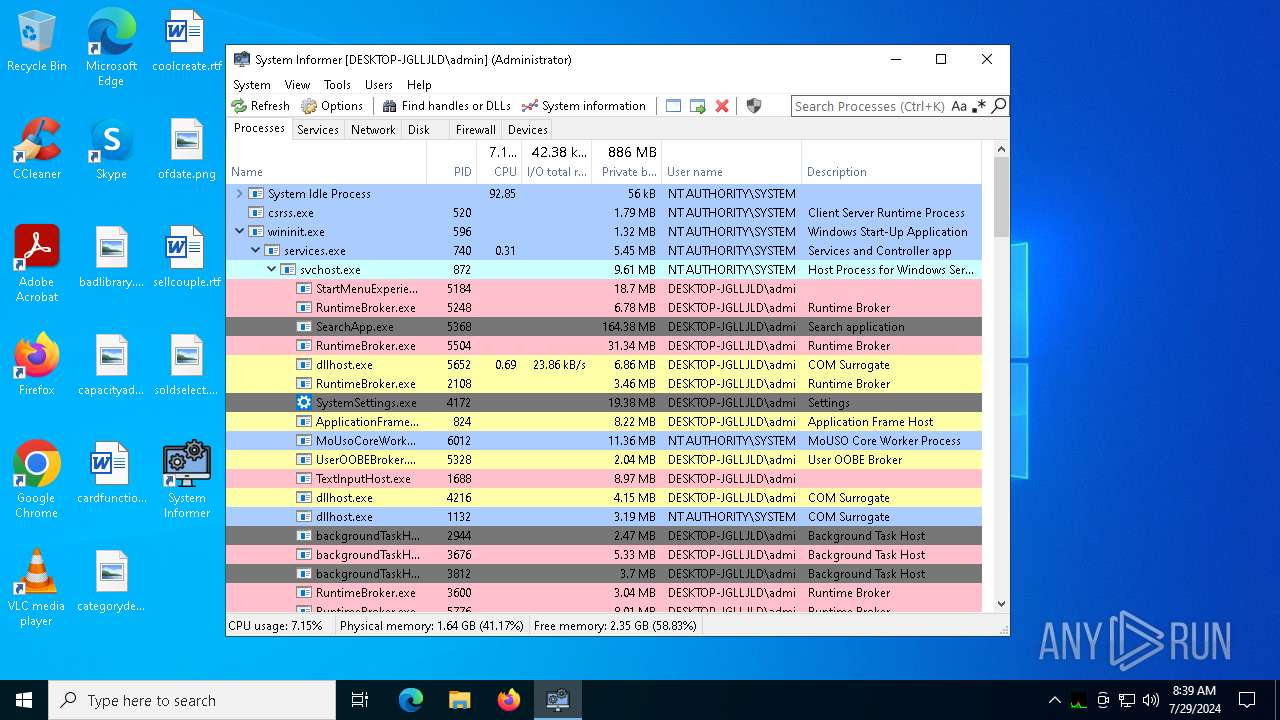This screenshot has height=720, width=1280.
Task: Sort by Private bytes column header
Action: point(627,162)
